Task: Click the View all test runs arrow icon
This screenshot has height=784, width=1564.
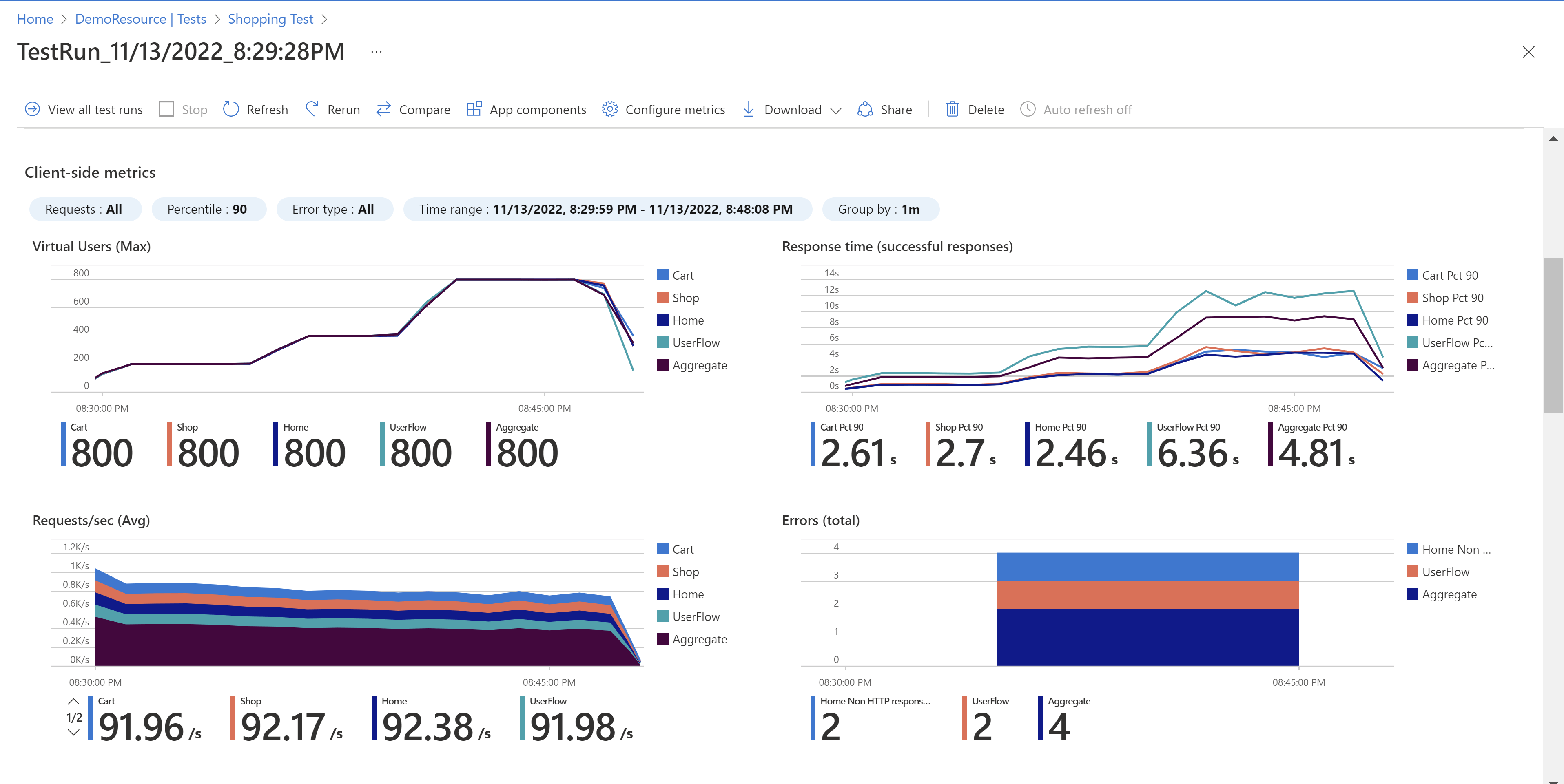Action: click(32, 109)
